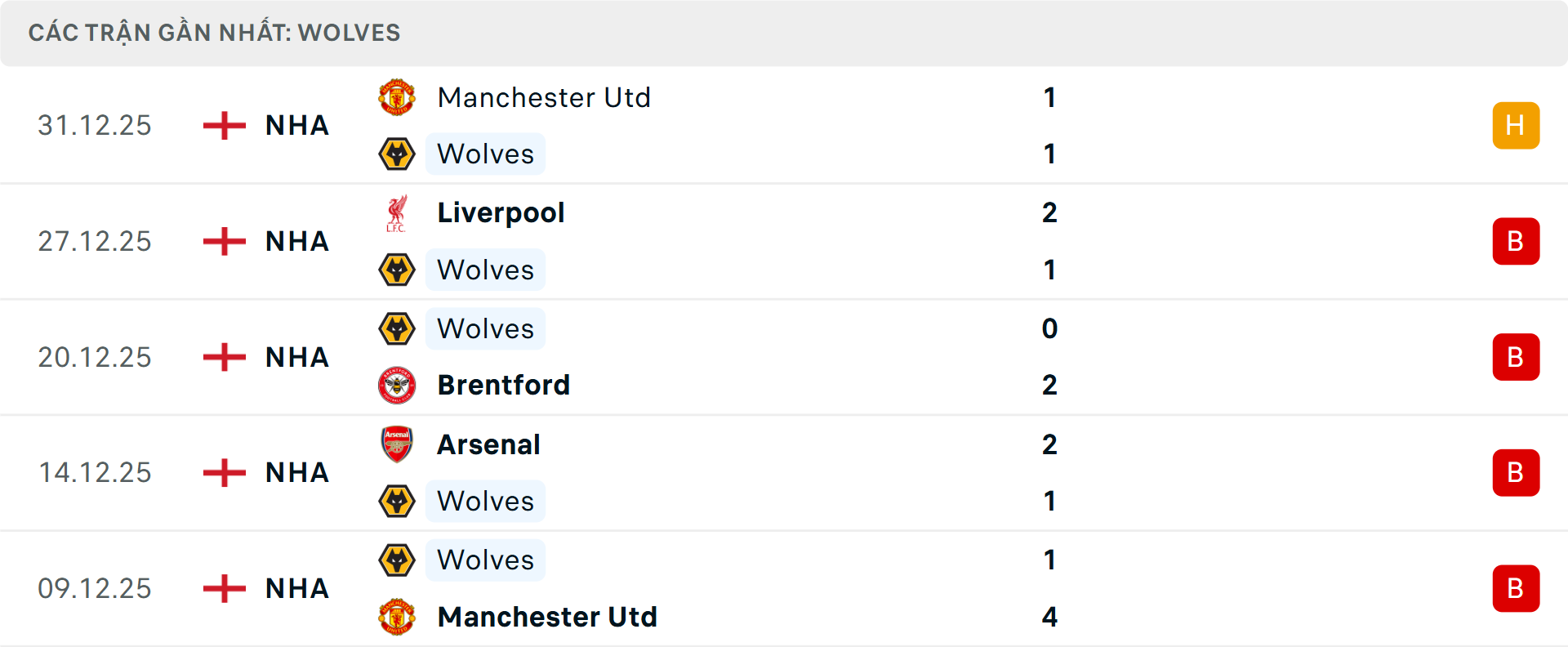Click the red B result indicator on 20.12.25
Viewport: 1568px width, 647px height.
1517,357
